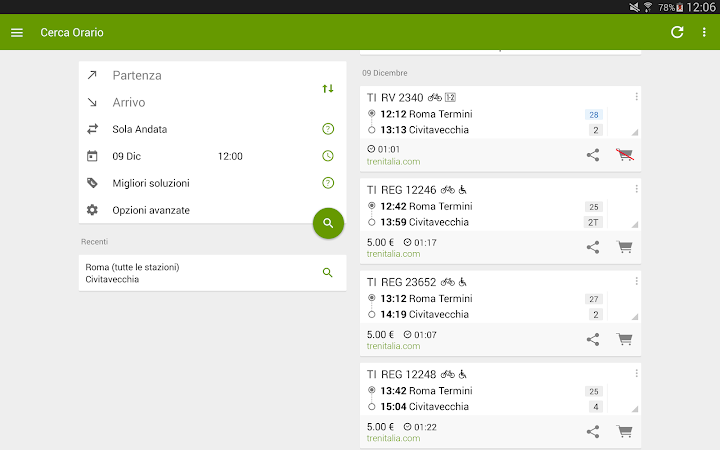Screen dimensions: 720x450
Task: Show help for Sola Andata option
Action: [328, 129]
